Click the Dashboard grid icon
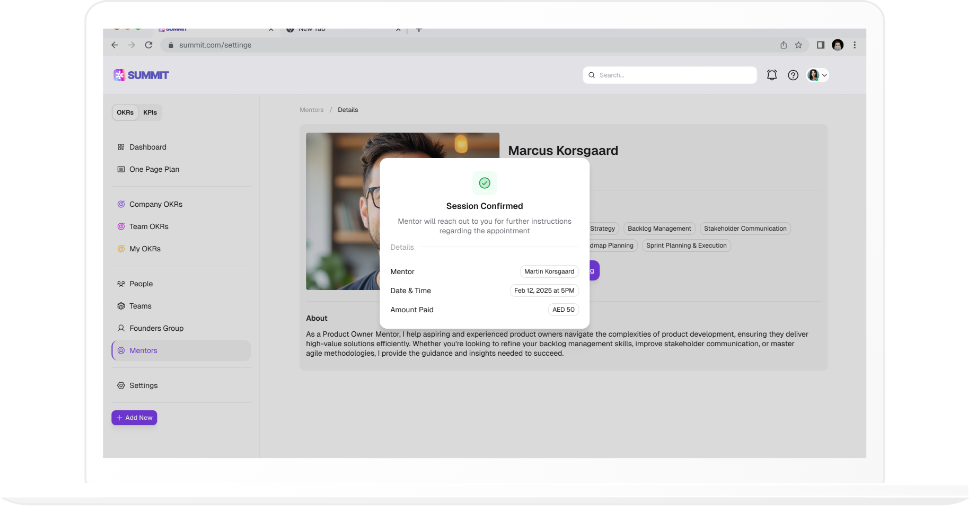Screen dimensions: 971x506 coord(121,147)
